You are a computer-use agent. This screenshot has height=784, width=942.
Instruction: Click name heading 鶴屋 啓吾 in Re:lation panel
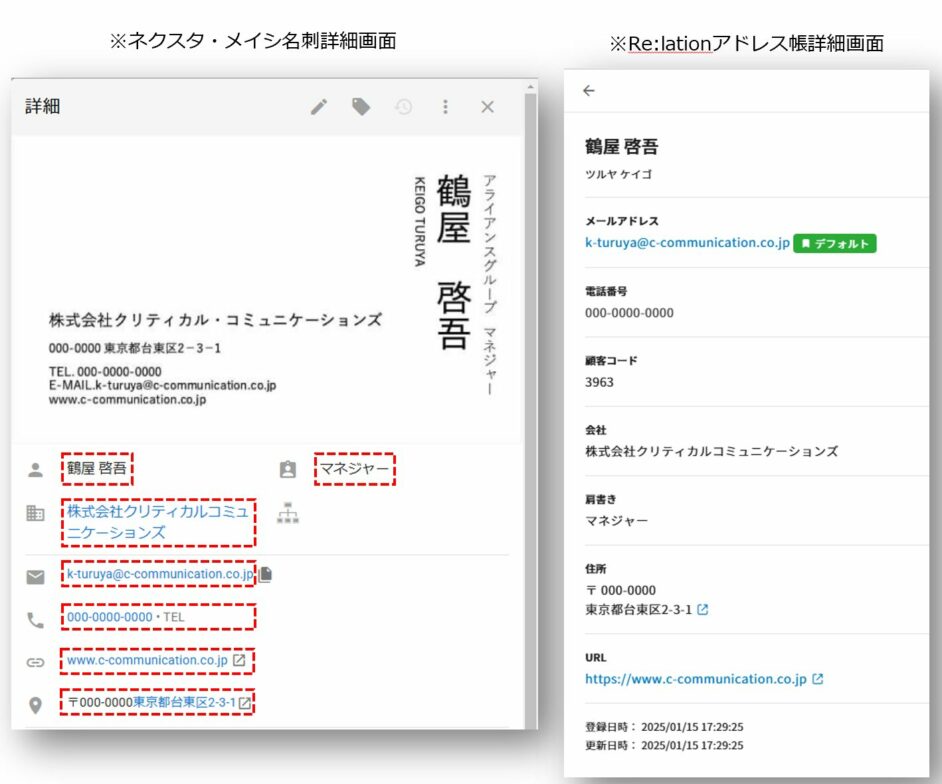tap(622, 147)
